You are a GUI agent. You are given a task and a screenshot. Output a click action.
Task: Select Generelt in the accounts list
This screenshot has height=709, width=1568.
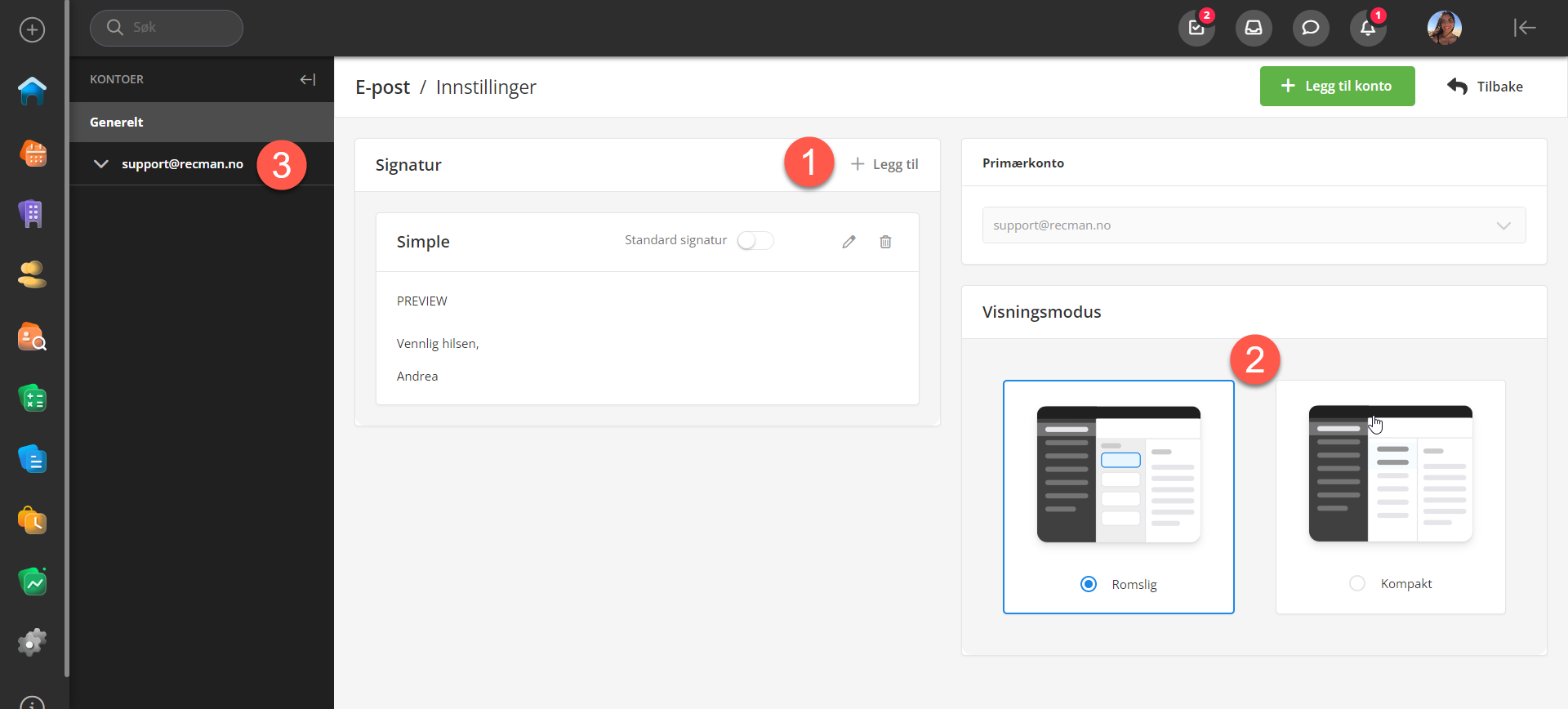(x=117, y=123)
